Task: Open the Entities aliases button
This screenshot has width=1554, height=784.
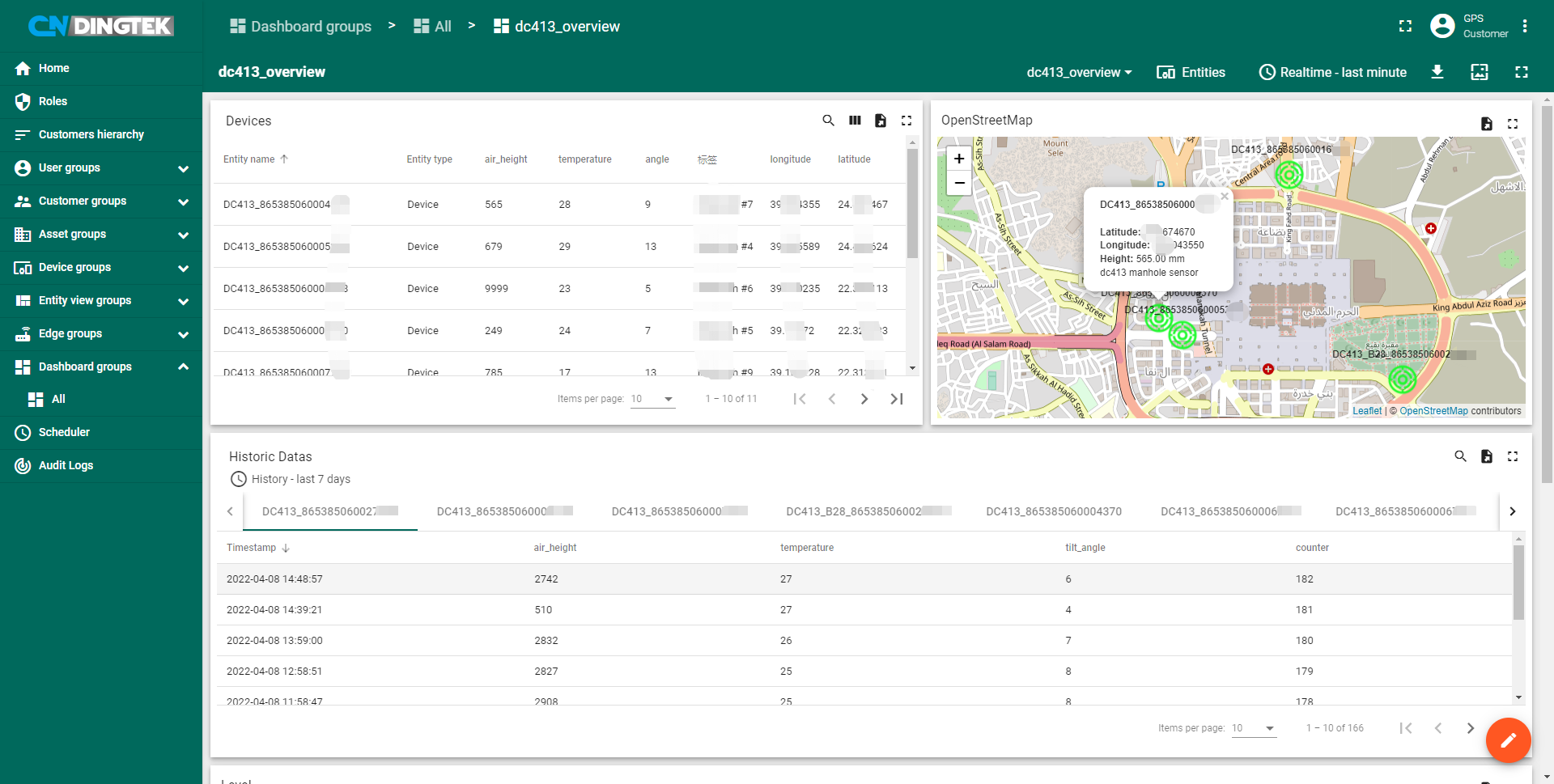Action: click(1191, 72)
